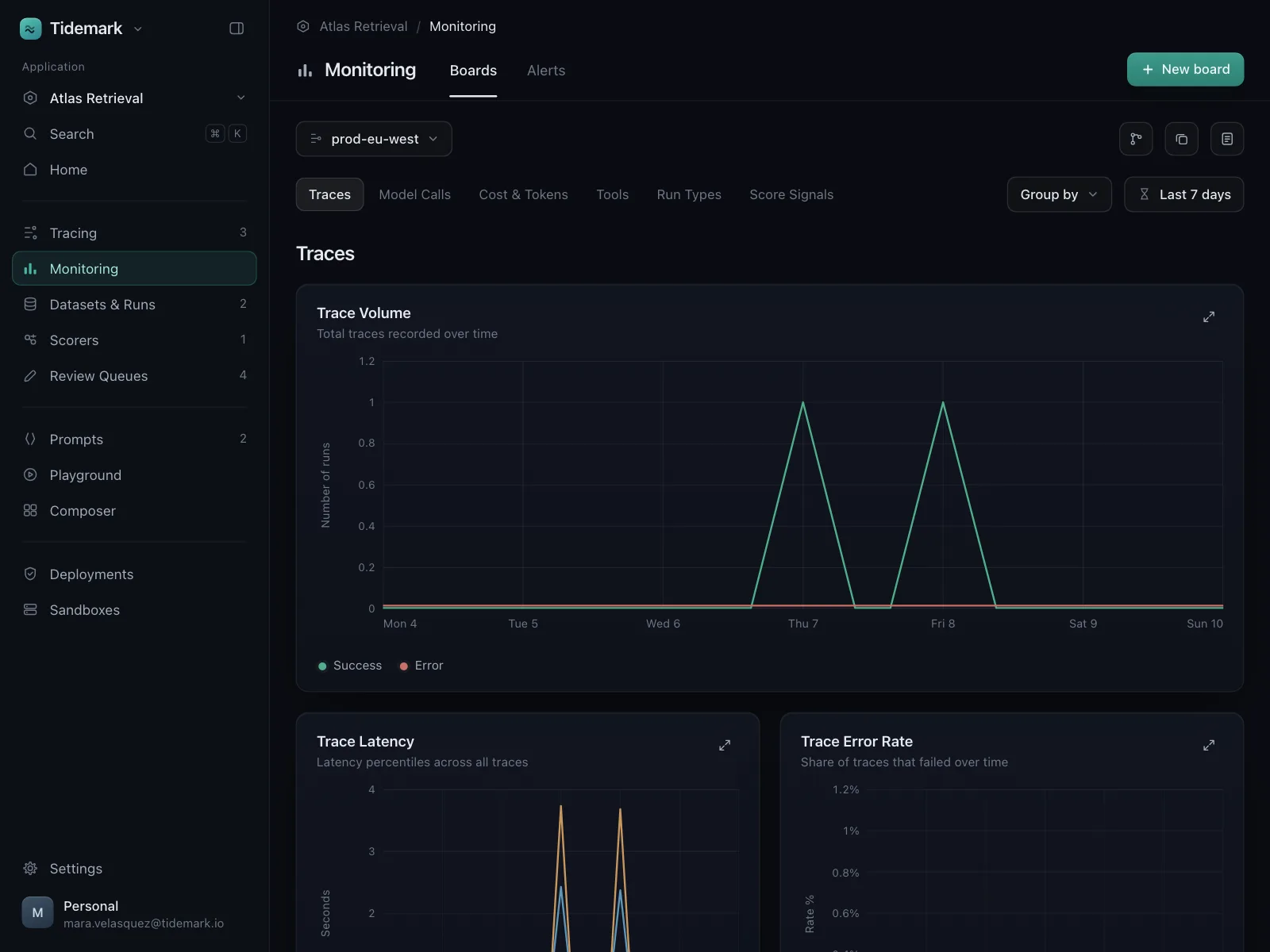Switch to the Boards tab
1270x952 pixels.
473,71
